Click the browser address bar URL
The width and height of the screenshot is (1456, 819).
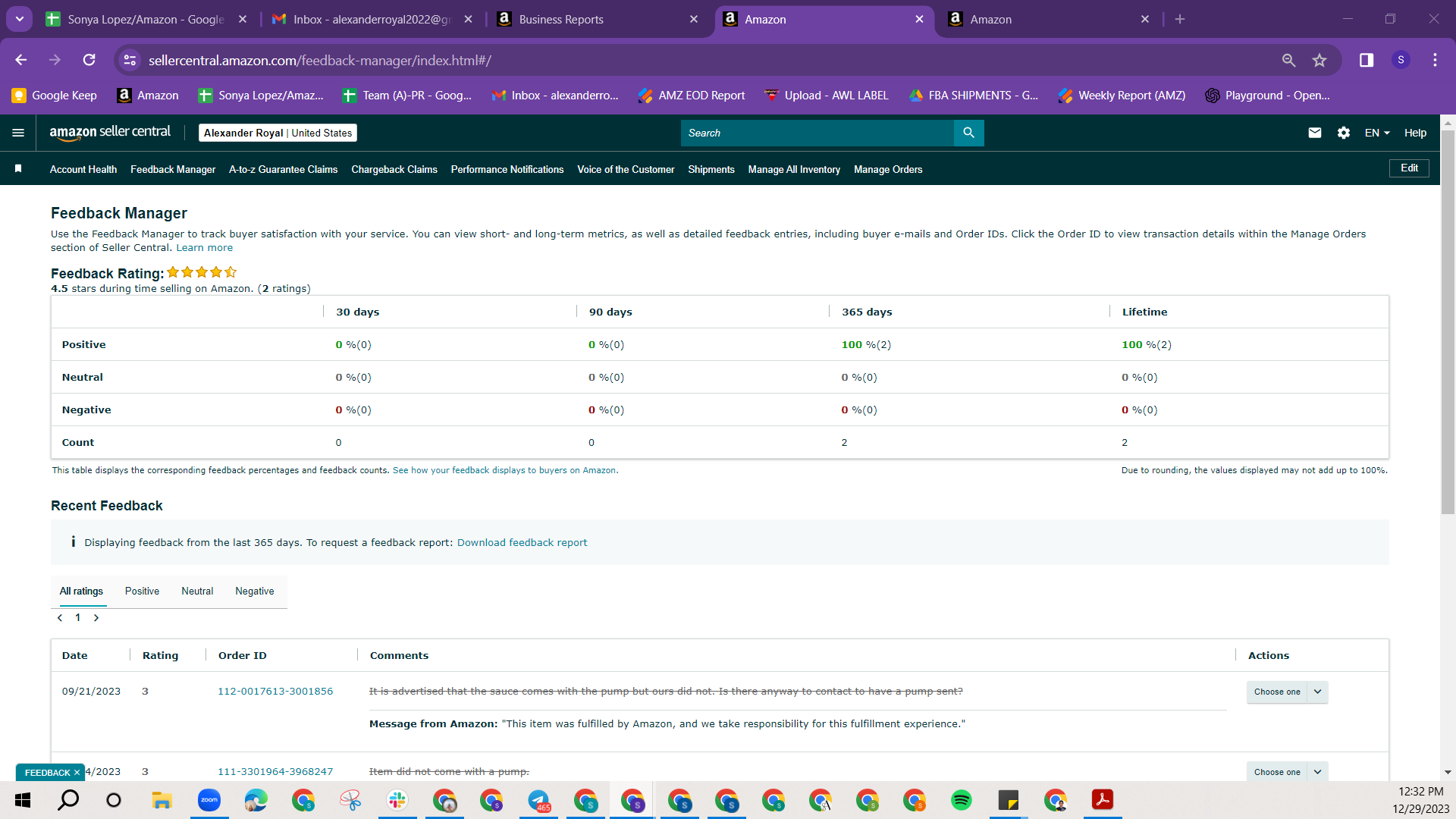click(319, 60)
